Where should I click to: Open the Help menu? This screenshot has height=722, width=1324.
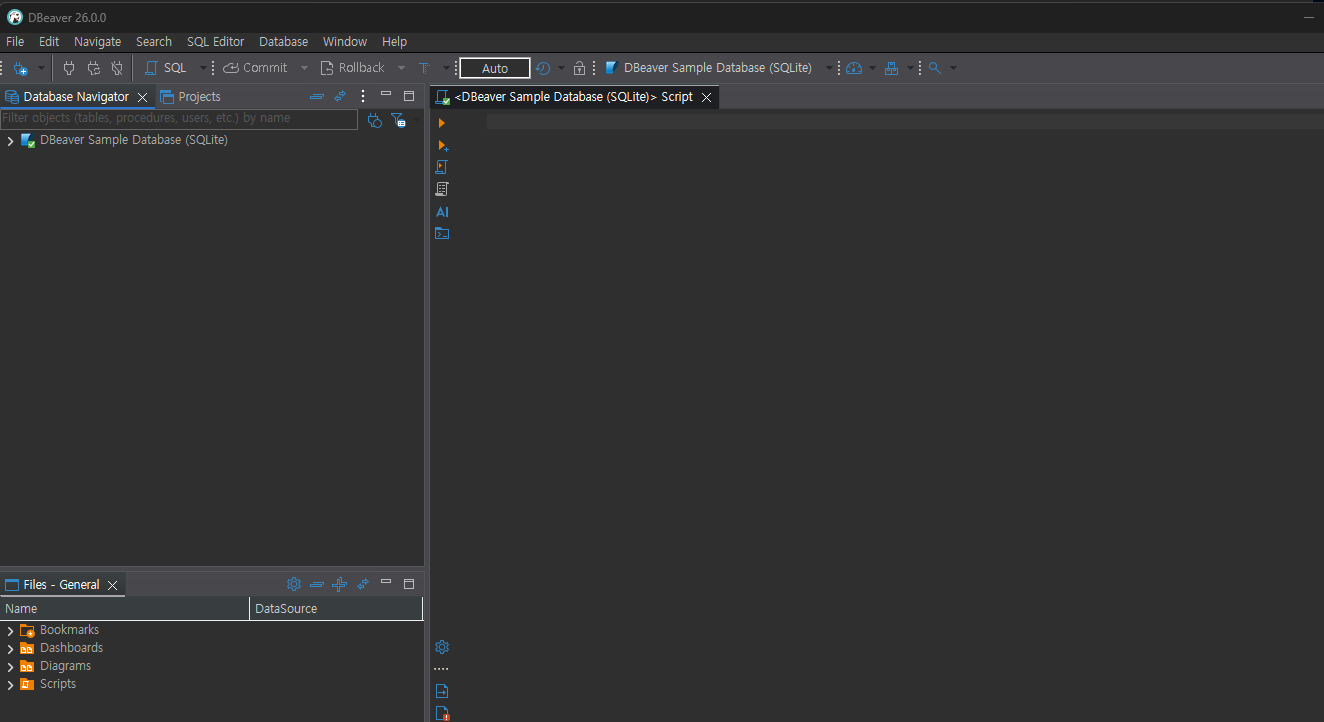(394, 42)
